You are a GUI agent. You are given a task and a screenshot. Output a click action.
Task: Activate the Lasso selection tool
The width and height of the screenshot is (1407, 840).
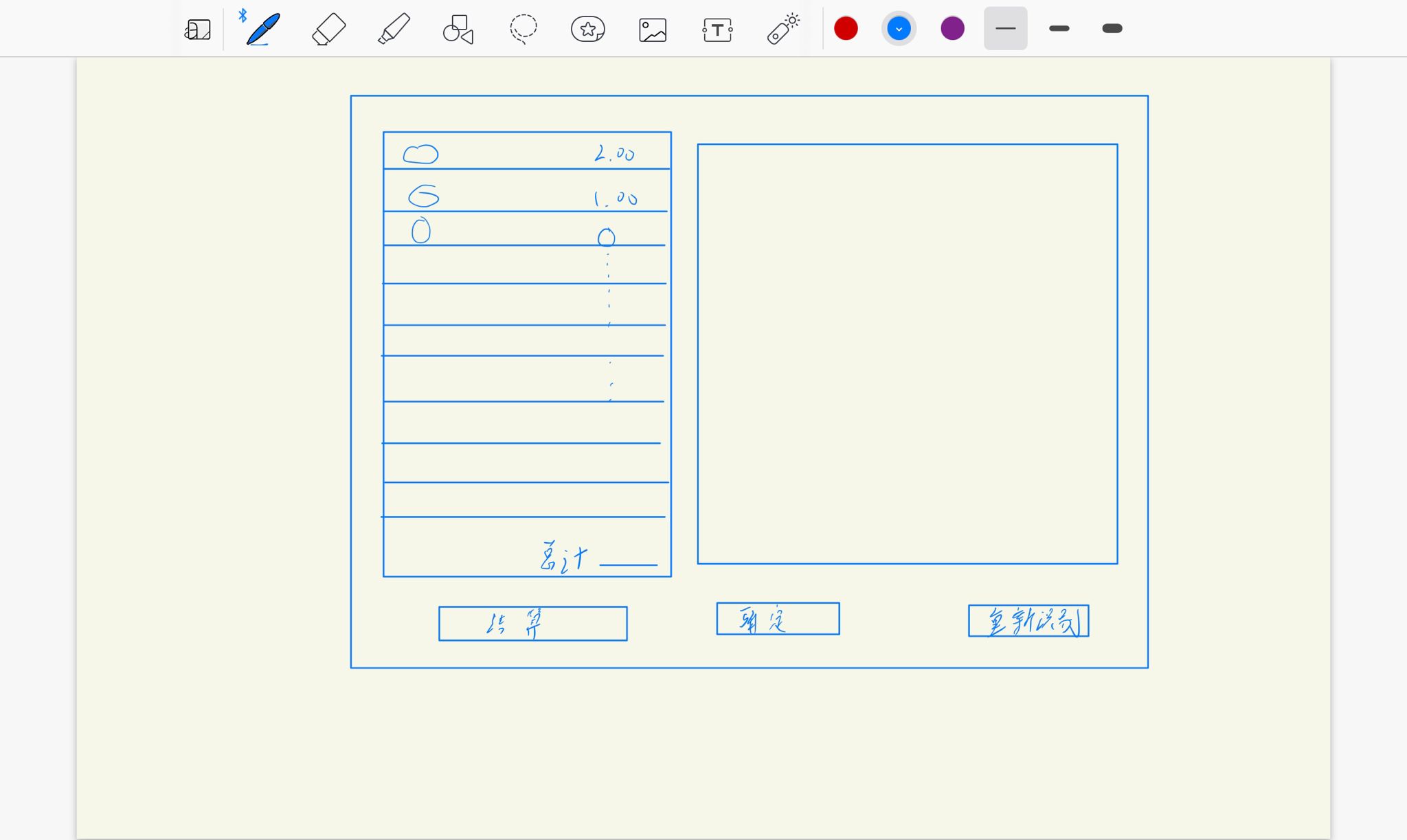(x=523, y=28)
